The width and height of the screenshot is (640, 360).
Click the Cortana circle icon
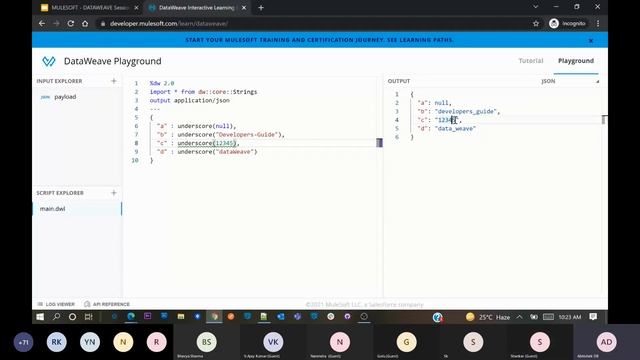point(72,317)
